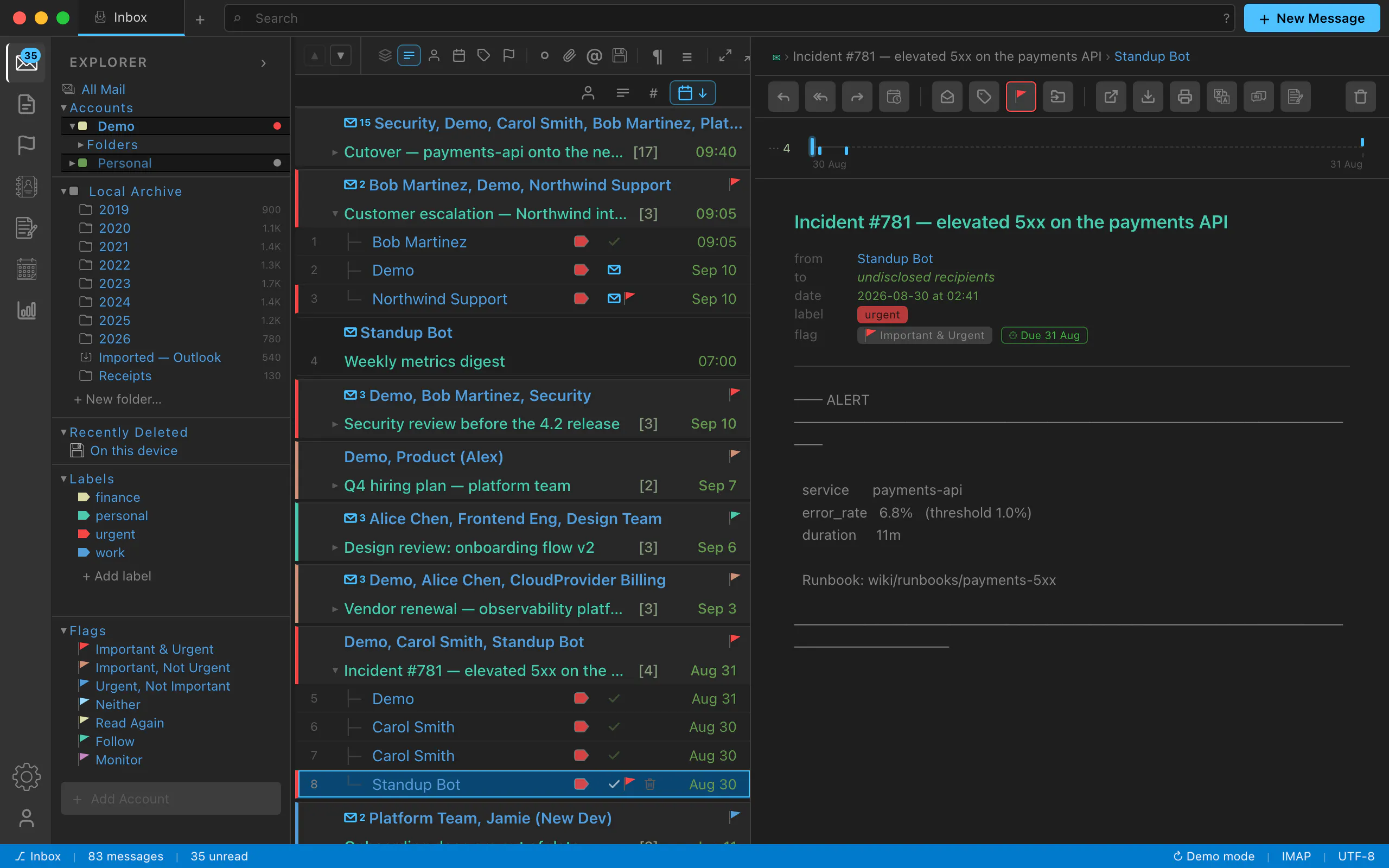Click the Download message icon
This screenshot has width=1389, height=868.
1148,97
